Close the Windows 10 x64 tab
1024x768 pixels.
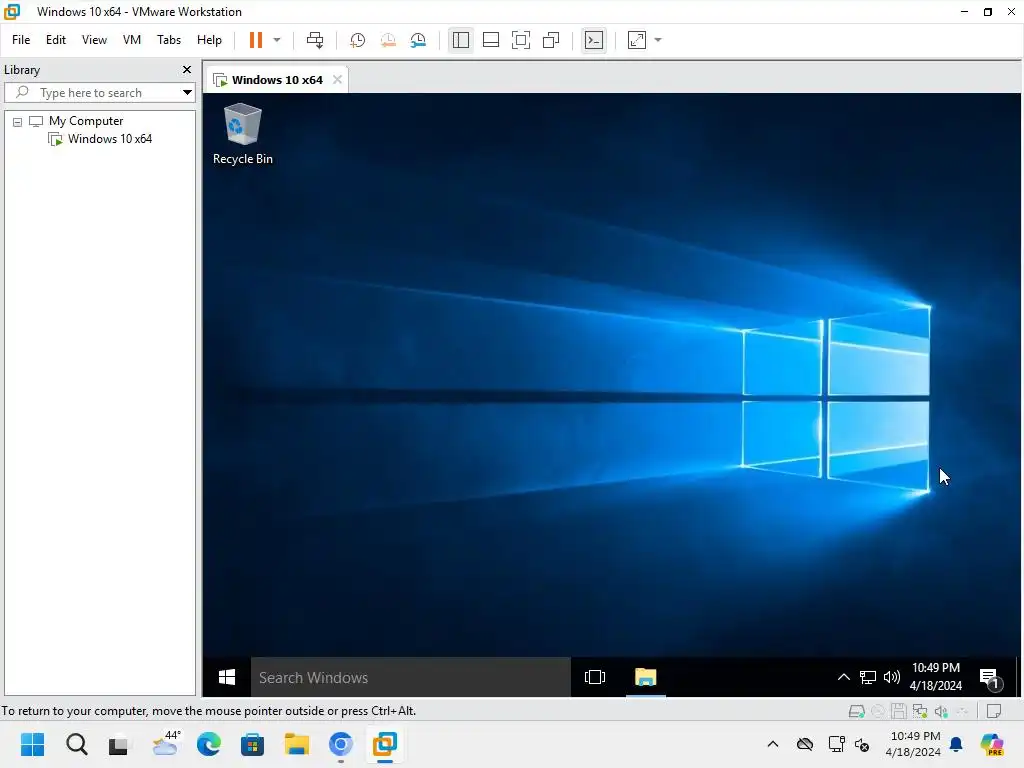coord(337,80)
